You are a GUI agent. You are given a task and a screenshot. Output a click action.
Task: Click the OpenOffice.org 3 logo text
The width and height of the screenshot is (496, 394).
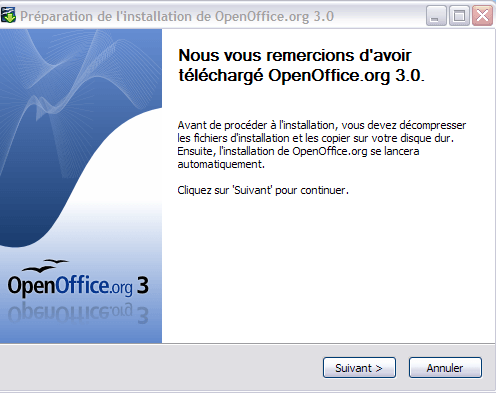click(78, 286)
